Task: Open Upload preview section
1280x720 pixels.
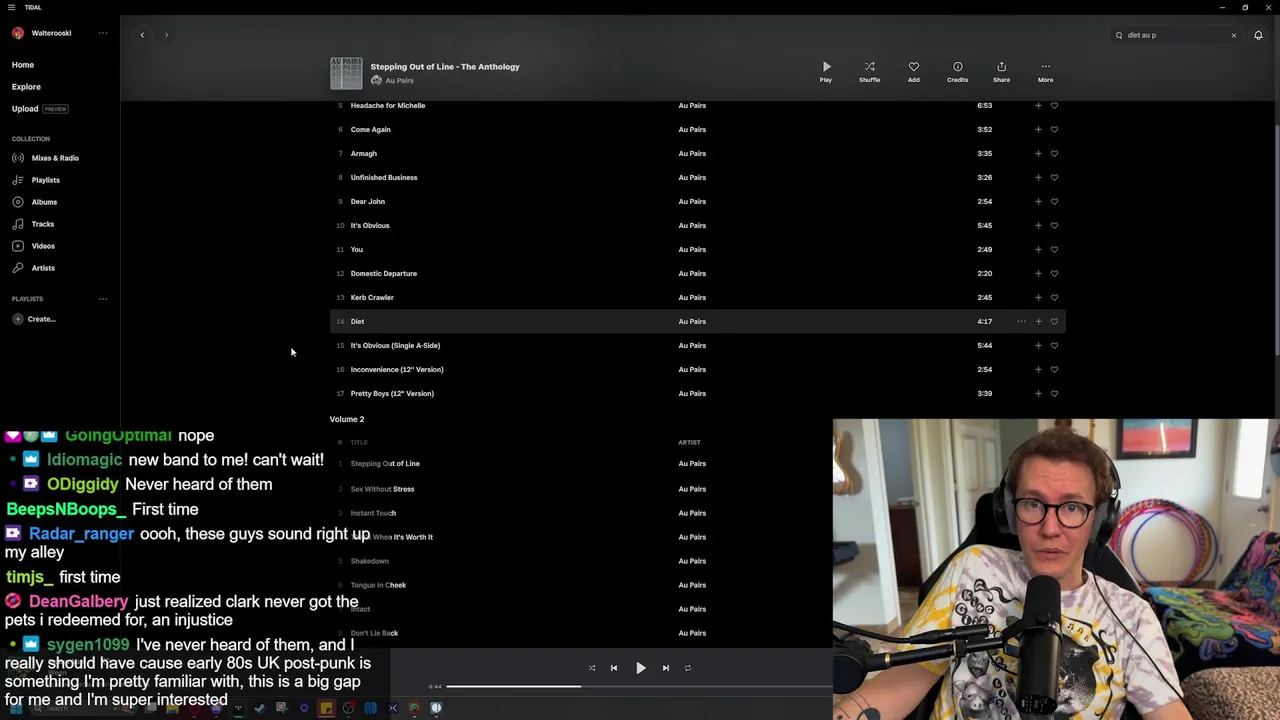Action: coord(39,109)
